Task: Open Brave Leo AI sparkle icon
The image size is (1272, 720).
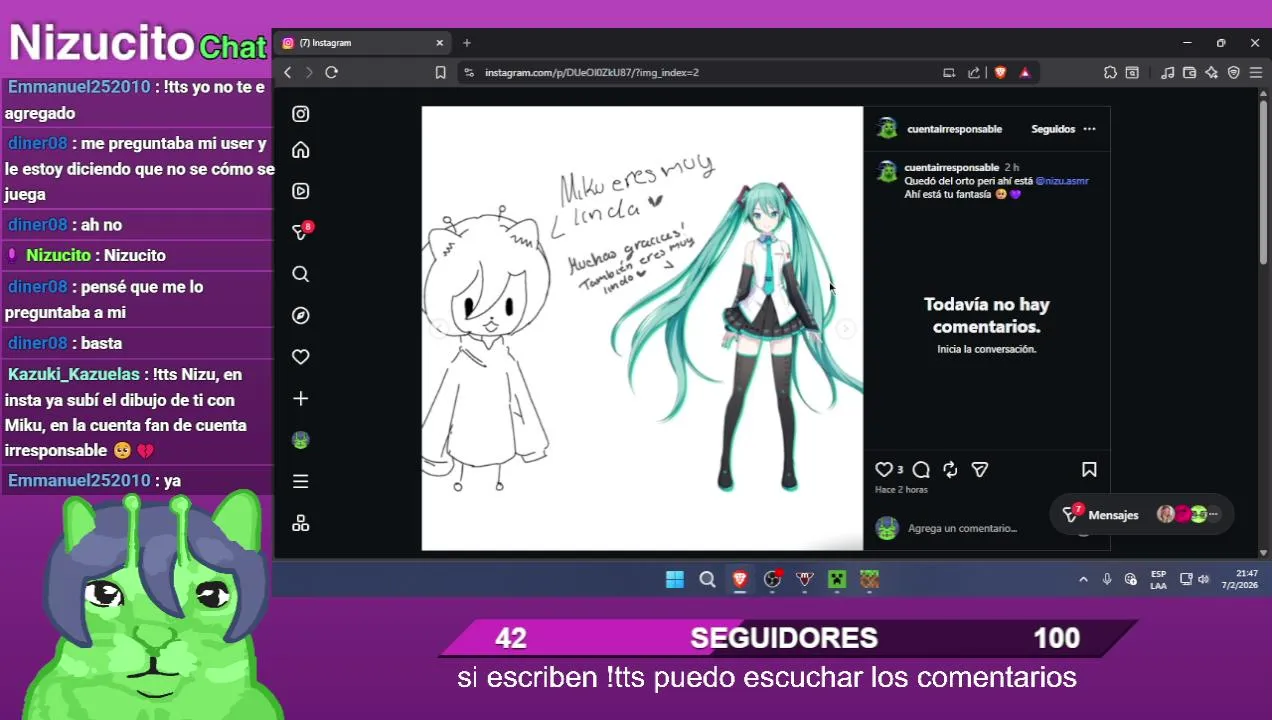Action: point(1211,72)
